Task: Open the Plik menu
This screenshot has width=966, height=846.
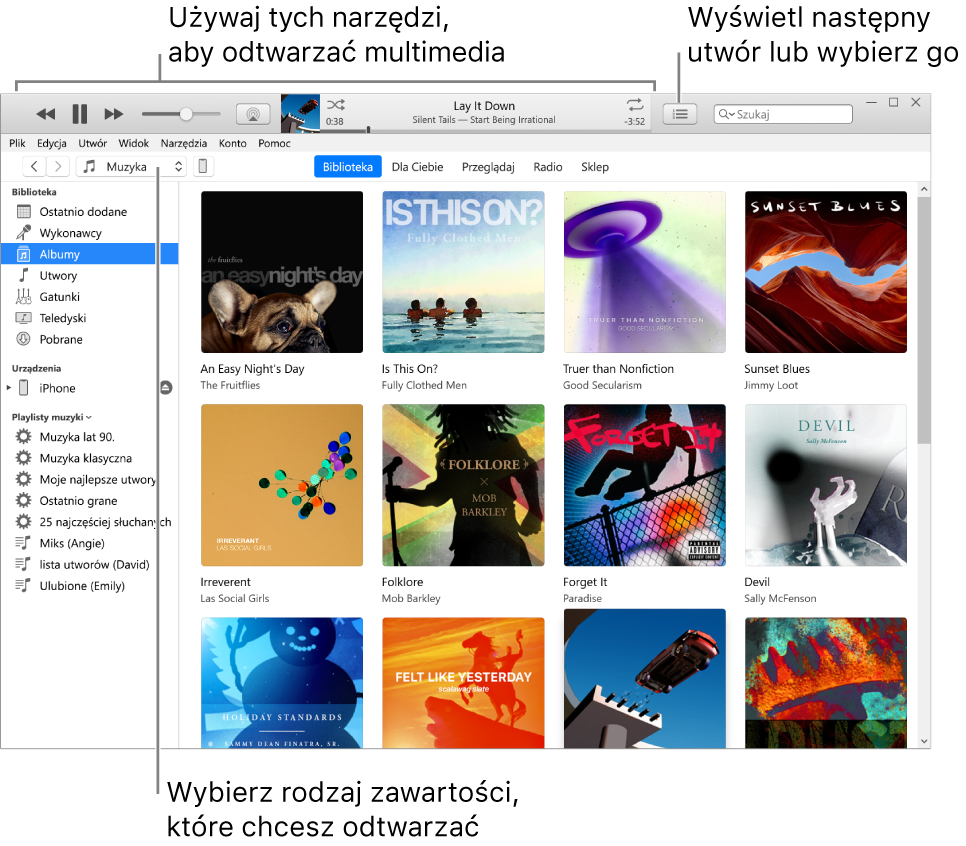Action: click(x=17, y=143)
